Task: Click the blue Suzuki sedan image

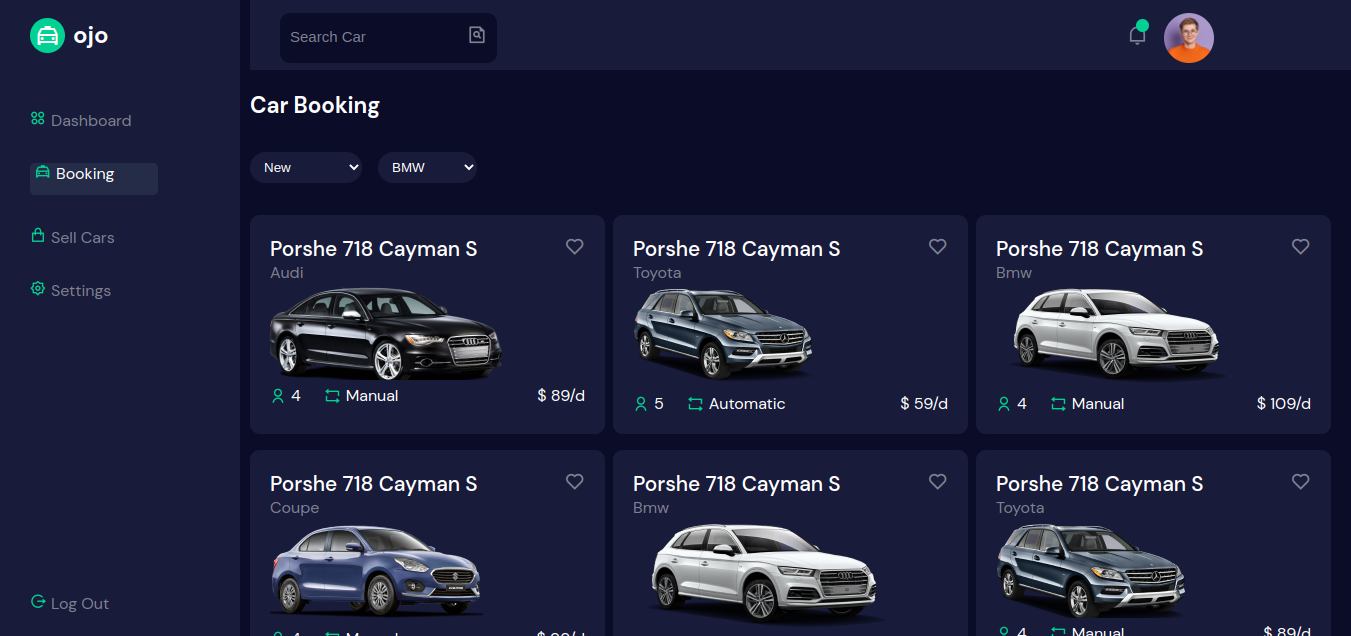Action: point(377,570)
